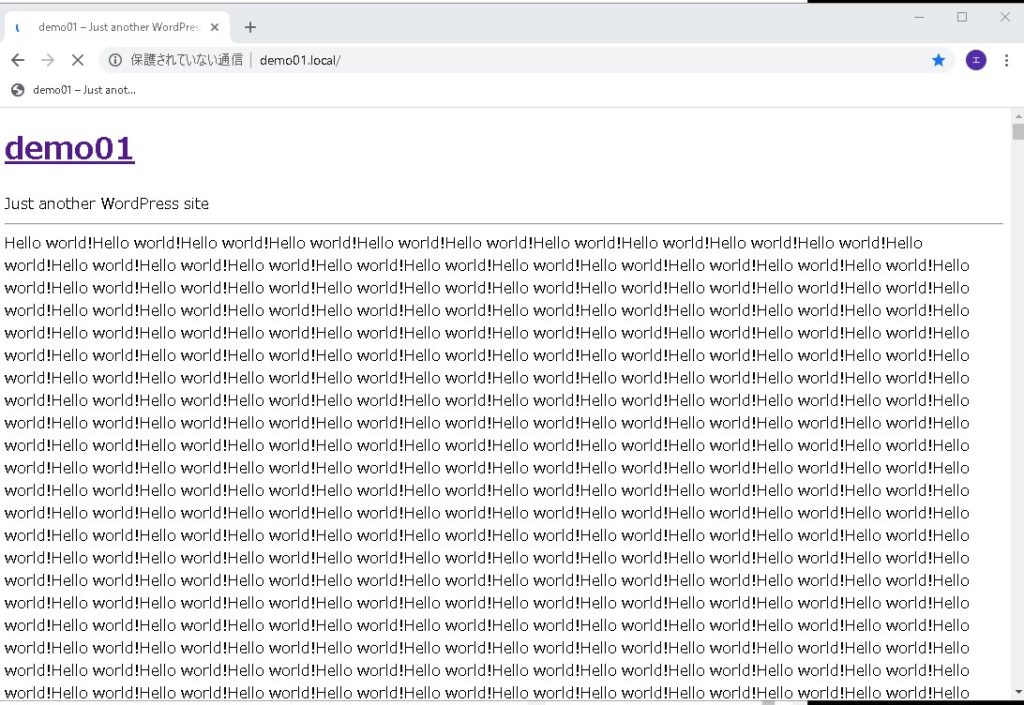
Task: Click the browser Back arrow button
Action: point(17,60)
